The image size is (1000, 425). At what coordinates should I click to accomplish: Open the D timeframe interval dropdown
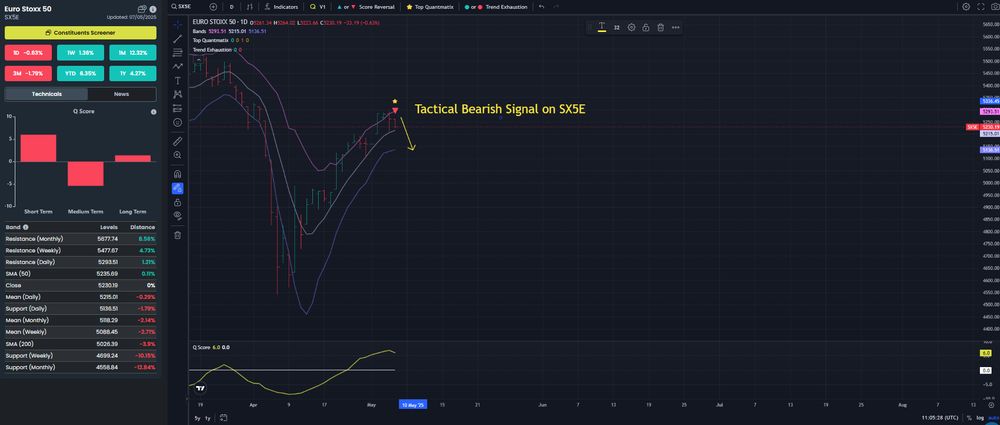[232, 6]
